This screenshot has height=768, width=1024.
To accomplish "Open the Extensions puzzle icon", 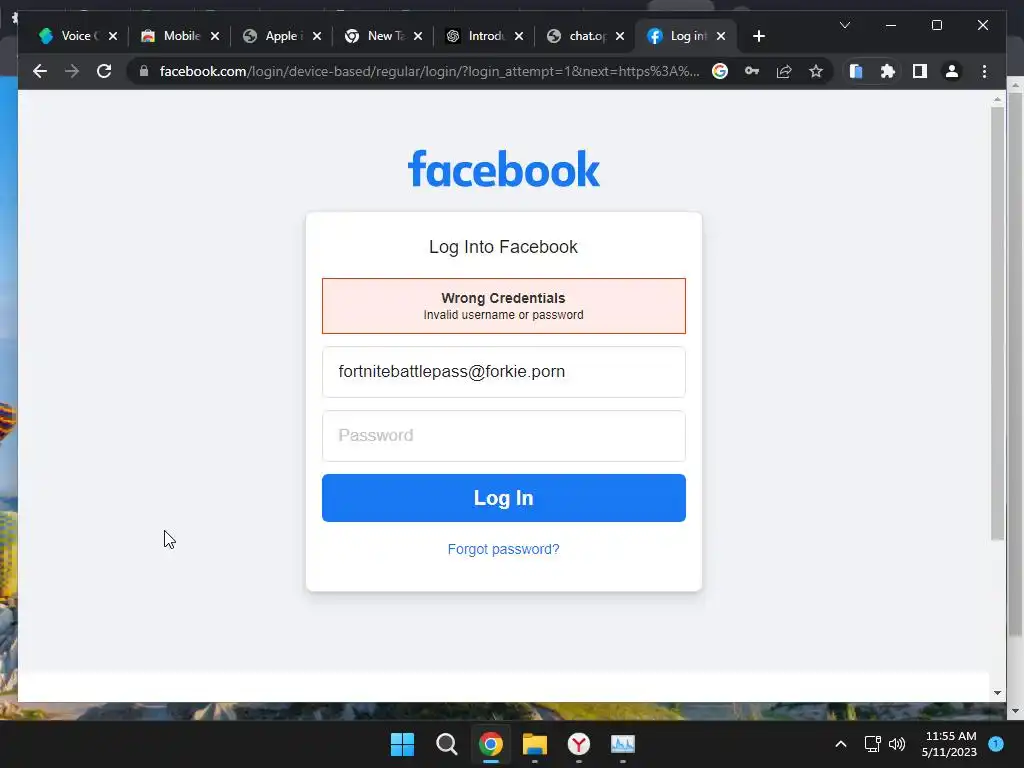I will click(888, 71).
